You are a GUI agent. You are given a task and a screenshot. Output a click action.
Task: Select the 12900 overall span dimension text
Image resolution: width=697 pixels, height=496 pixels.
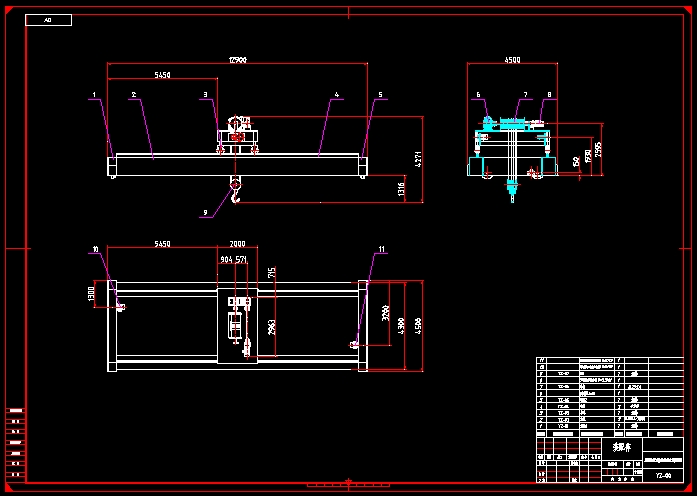(237, 61)
